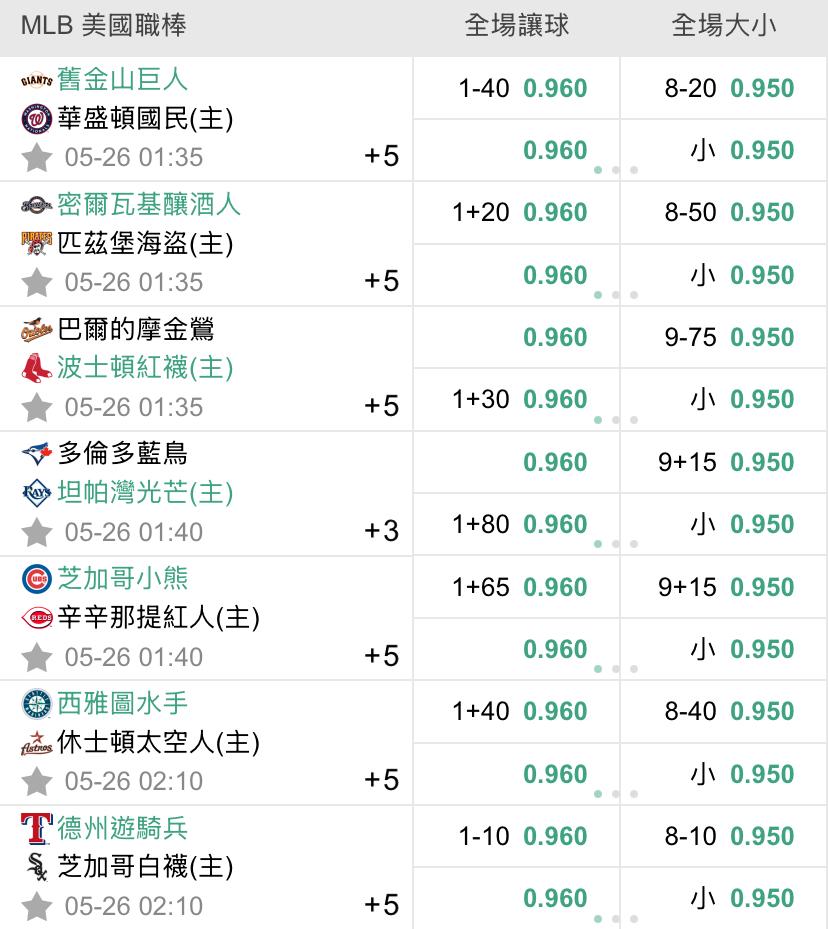This screenshot has height=929, width=828.
Task: Click the Texas Rangers T logo
Action: point(37,828)
